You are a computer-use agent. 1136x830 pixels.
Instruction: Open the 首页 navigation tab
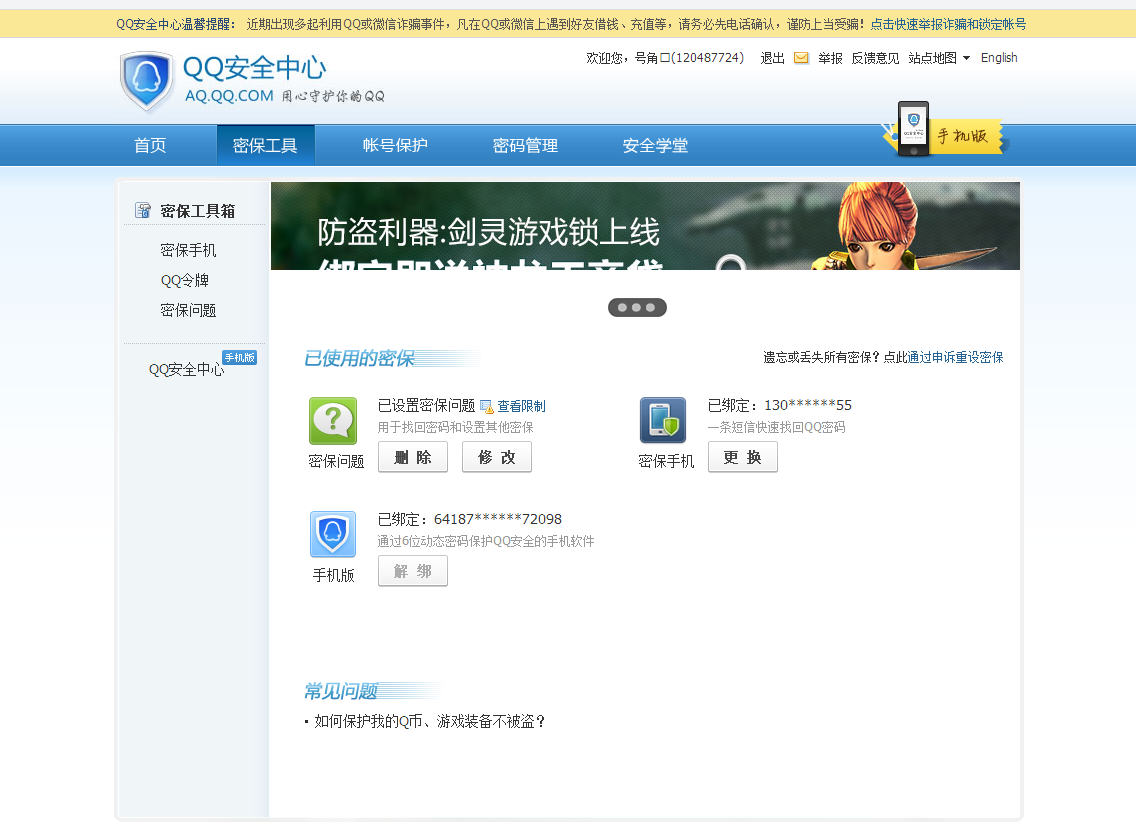click(x=151, y=146)
